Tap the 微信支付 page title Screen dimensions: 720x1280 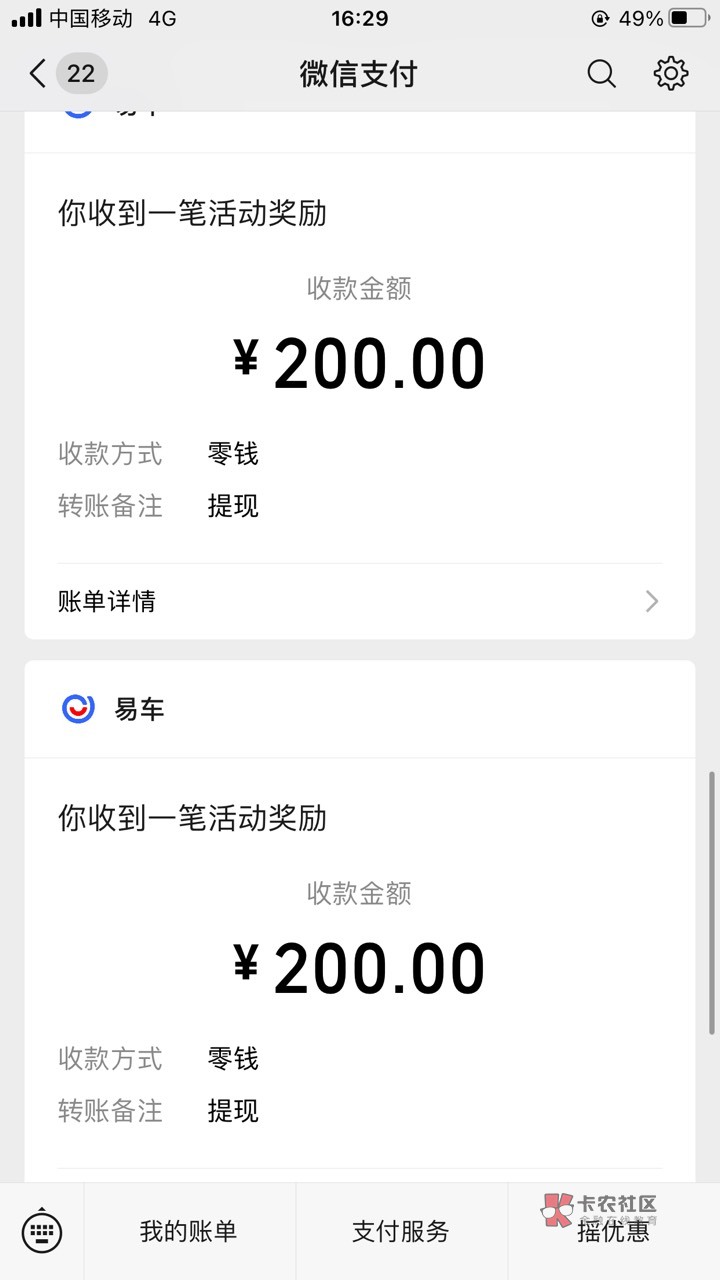click(x=358, y=73)
